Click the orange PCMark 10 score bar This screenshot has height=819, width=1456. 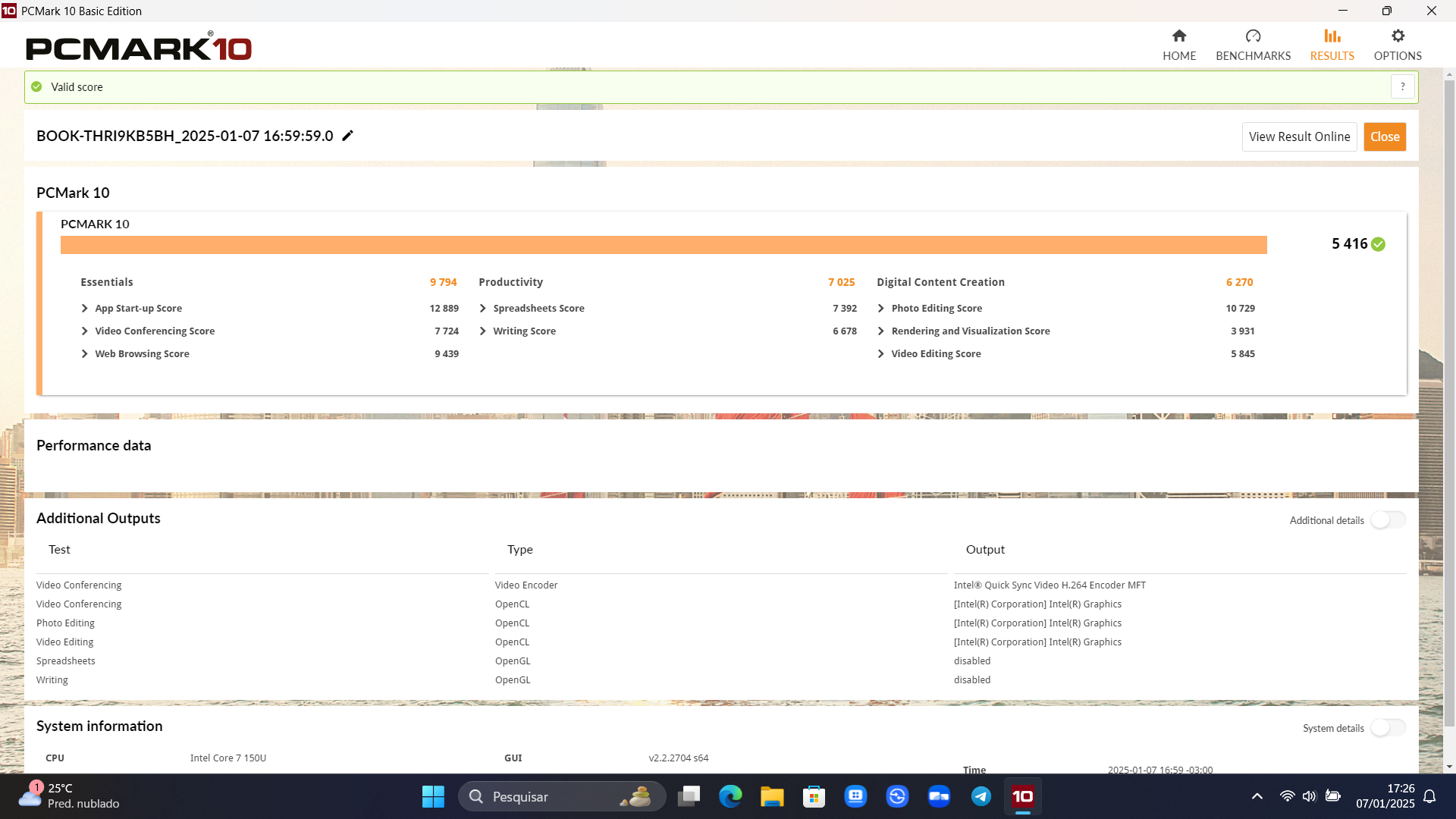[663, 245]
